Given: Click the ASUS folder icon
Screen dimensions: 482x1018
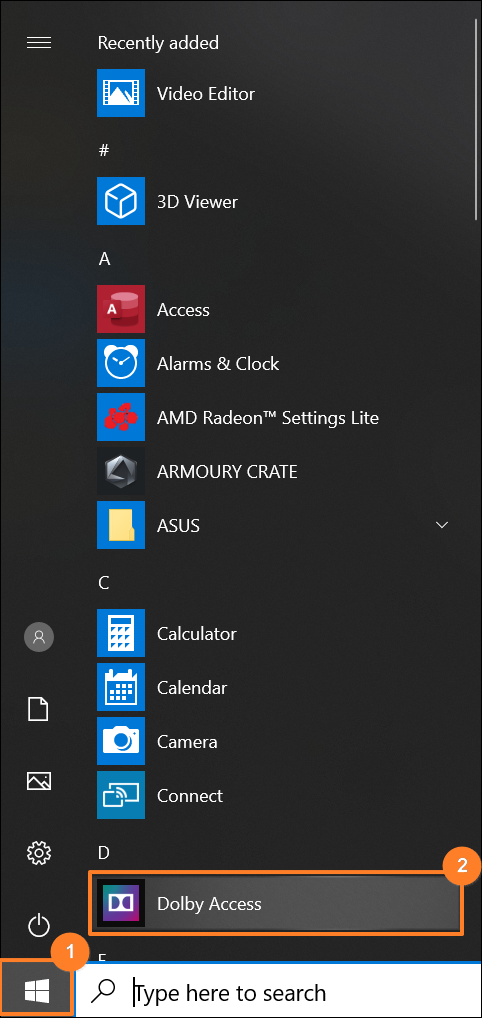Looking at the screenshot, I should tap(121, 525).
